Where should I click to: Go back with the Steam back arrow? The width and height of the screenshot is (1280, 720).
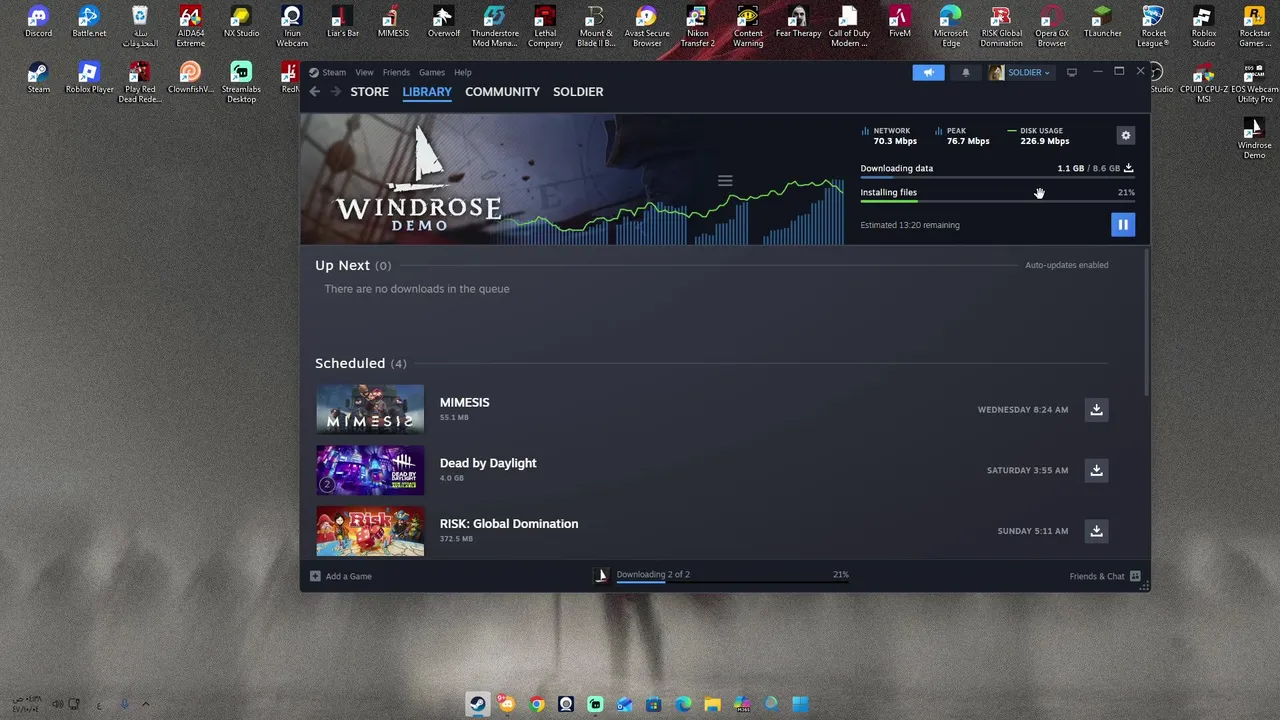click(314, 92)
